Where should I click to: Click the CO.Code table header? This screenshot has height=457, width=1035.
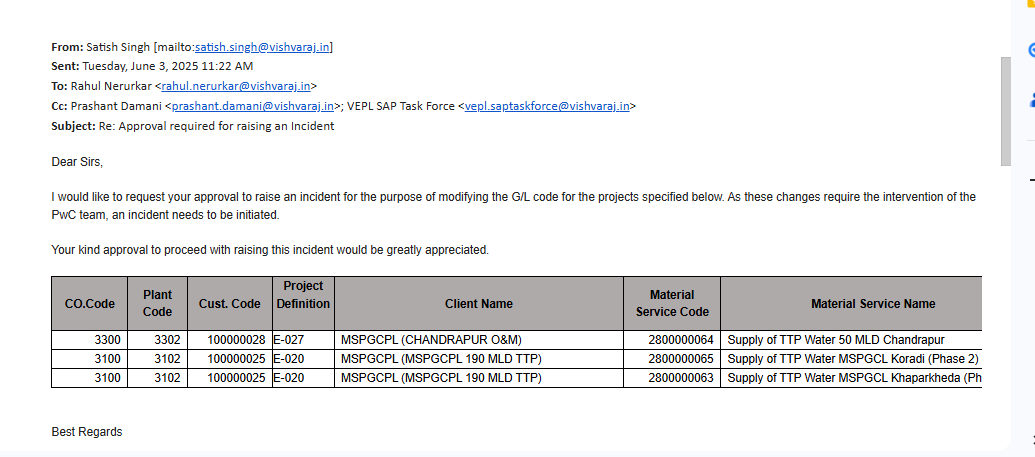(90, 304)
